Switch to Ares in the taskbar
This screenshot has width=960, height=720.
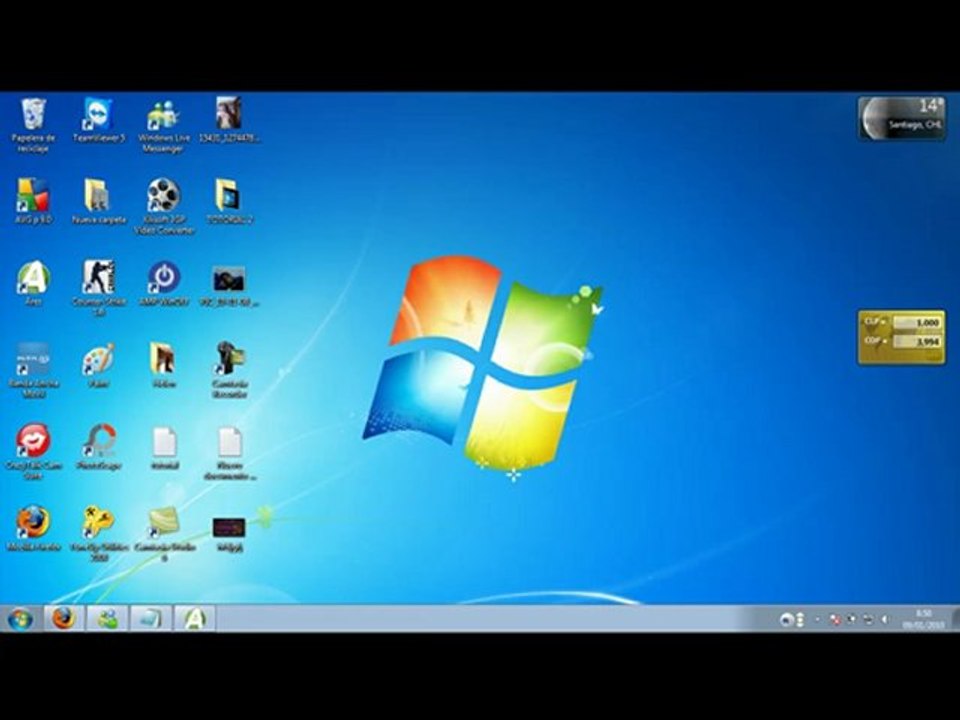tap(195, 618)
